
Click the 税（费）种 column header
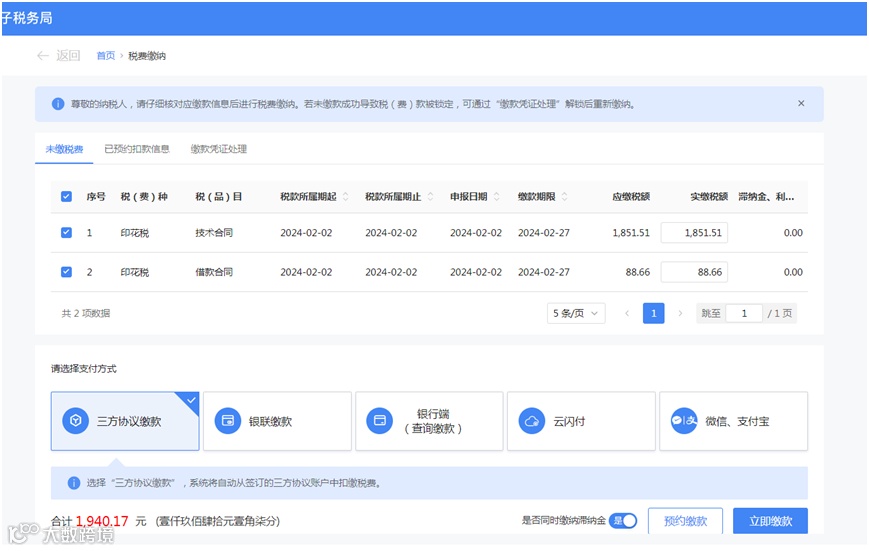144,196
